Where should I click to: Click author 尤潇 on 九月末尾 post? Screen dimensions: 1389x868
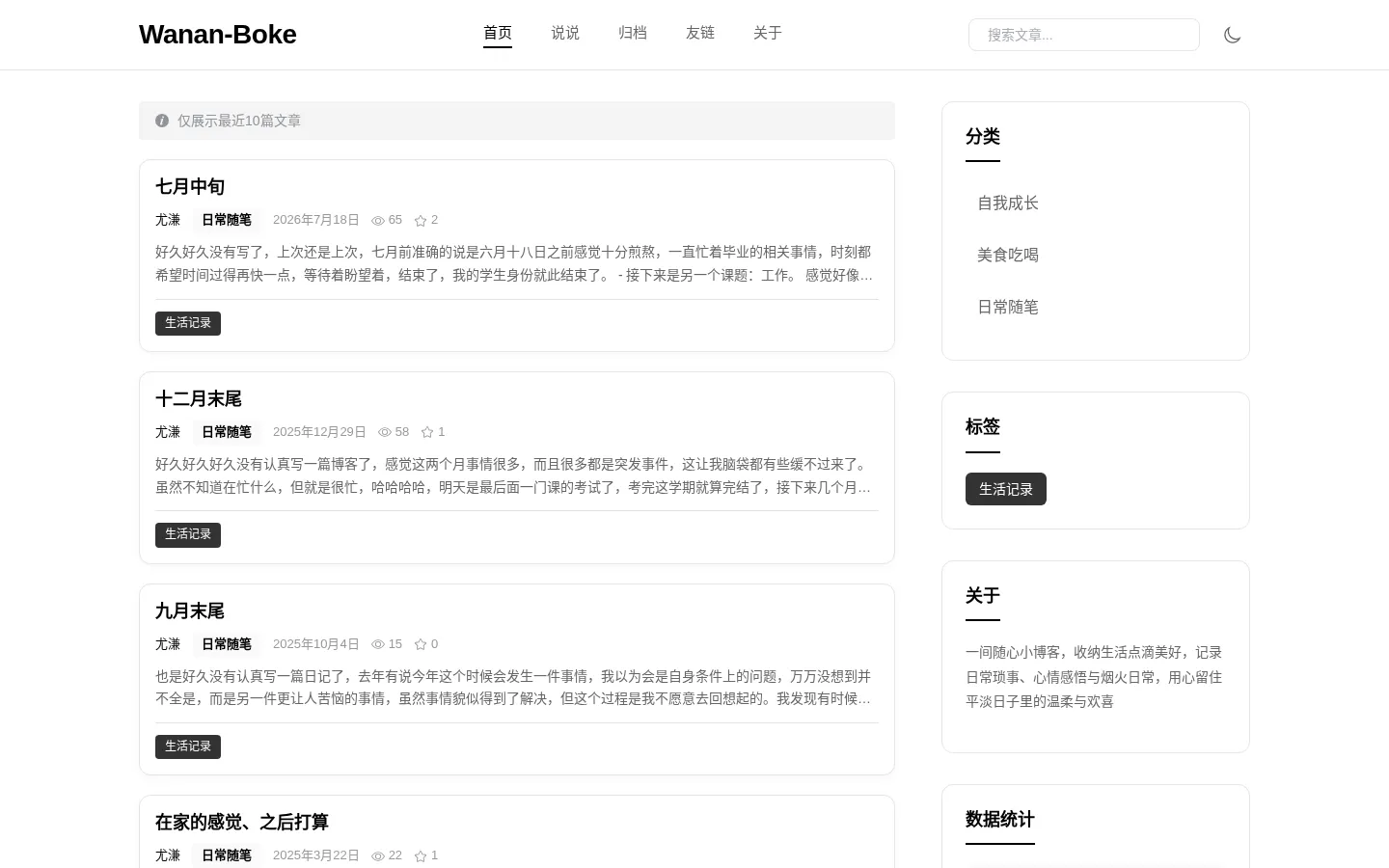(168, 644)
